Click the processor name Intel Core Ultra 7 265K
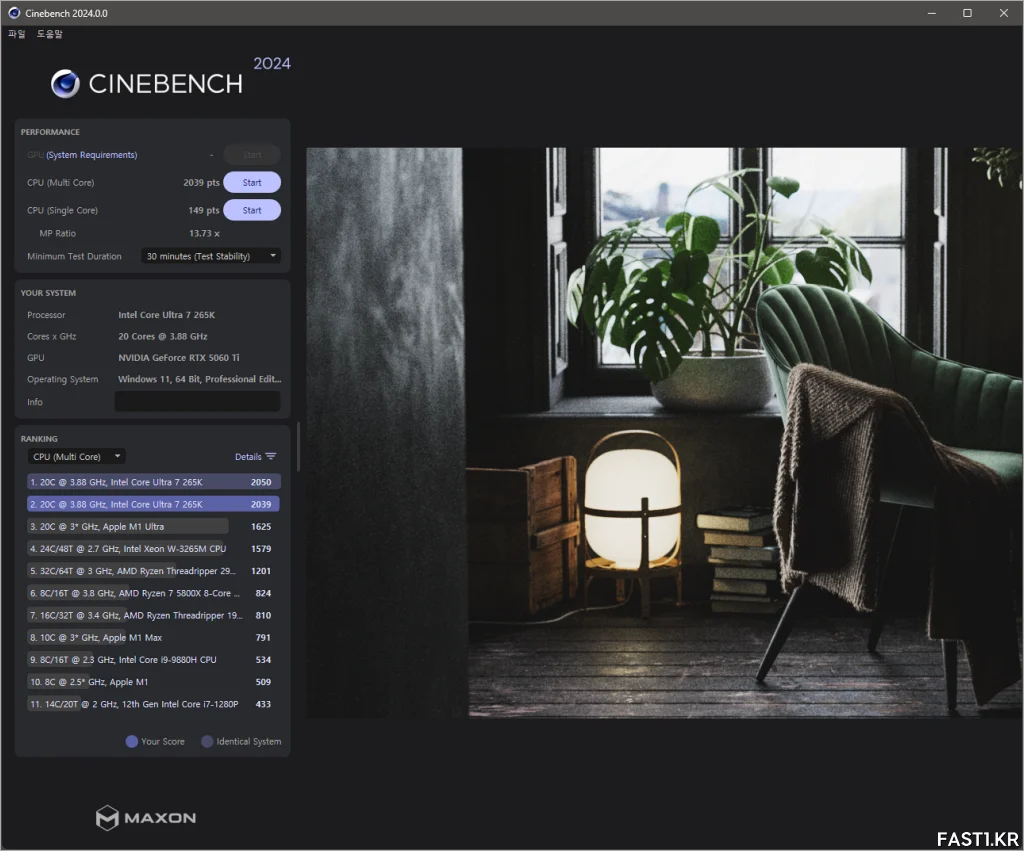This screenshot has width=1024, height=851. [x=167, y=315]
